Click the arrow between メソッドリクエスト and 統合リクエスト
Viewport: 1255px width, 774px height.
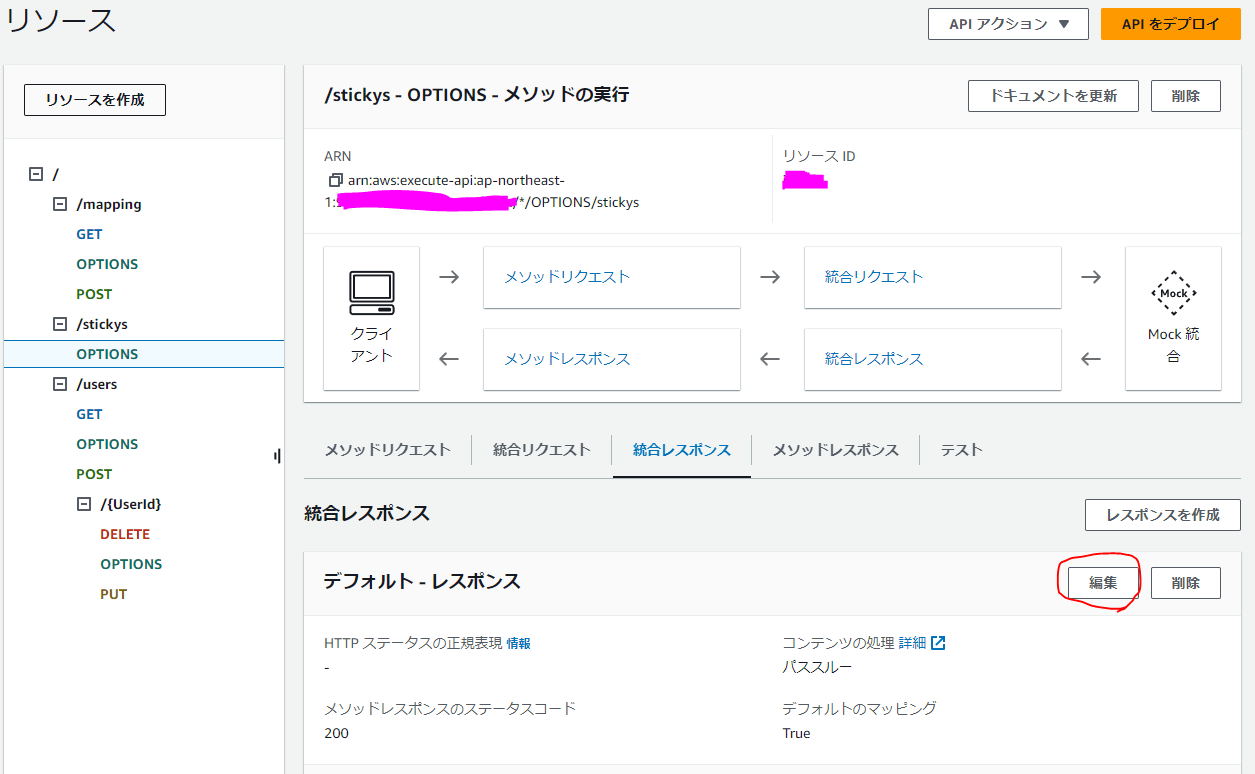tap(769, 277)
